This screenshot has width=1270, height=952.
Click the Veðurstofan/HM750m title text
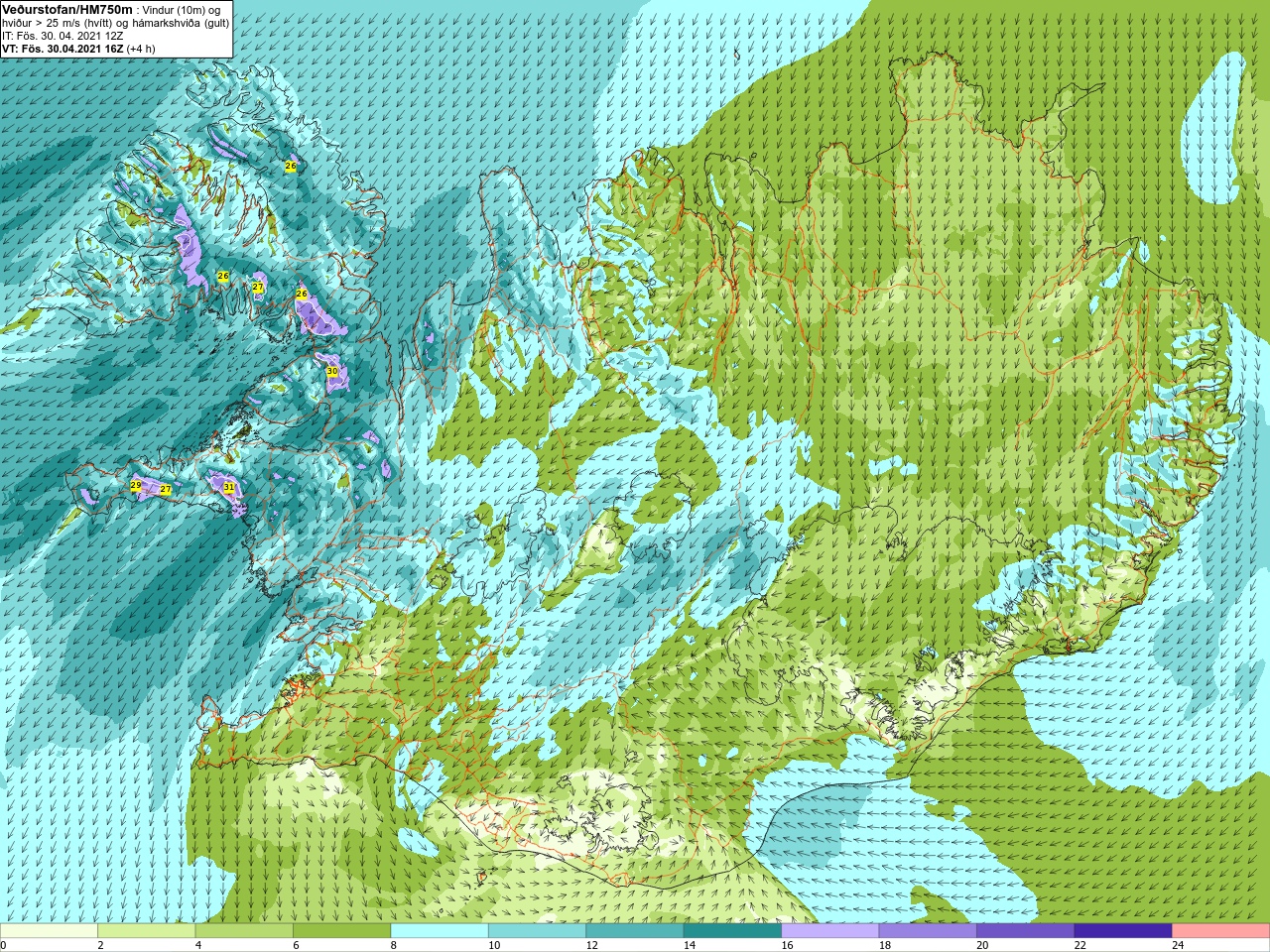(x=67, y=9)
